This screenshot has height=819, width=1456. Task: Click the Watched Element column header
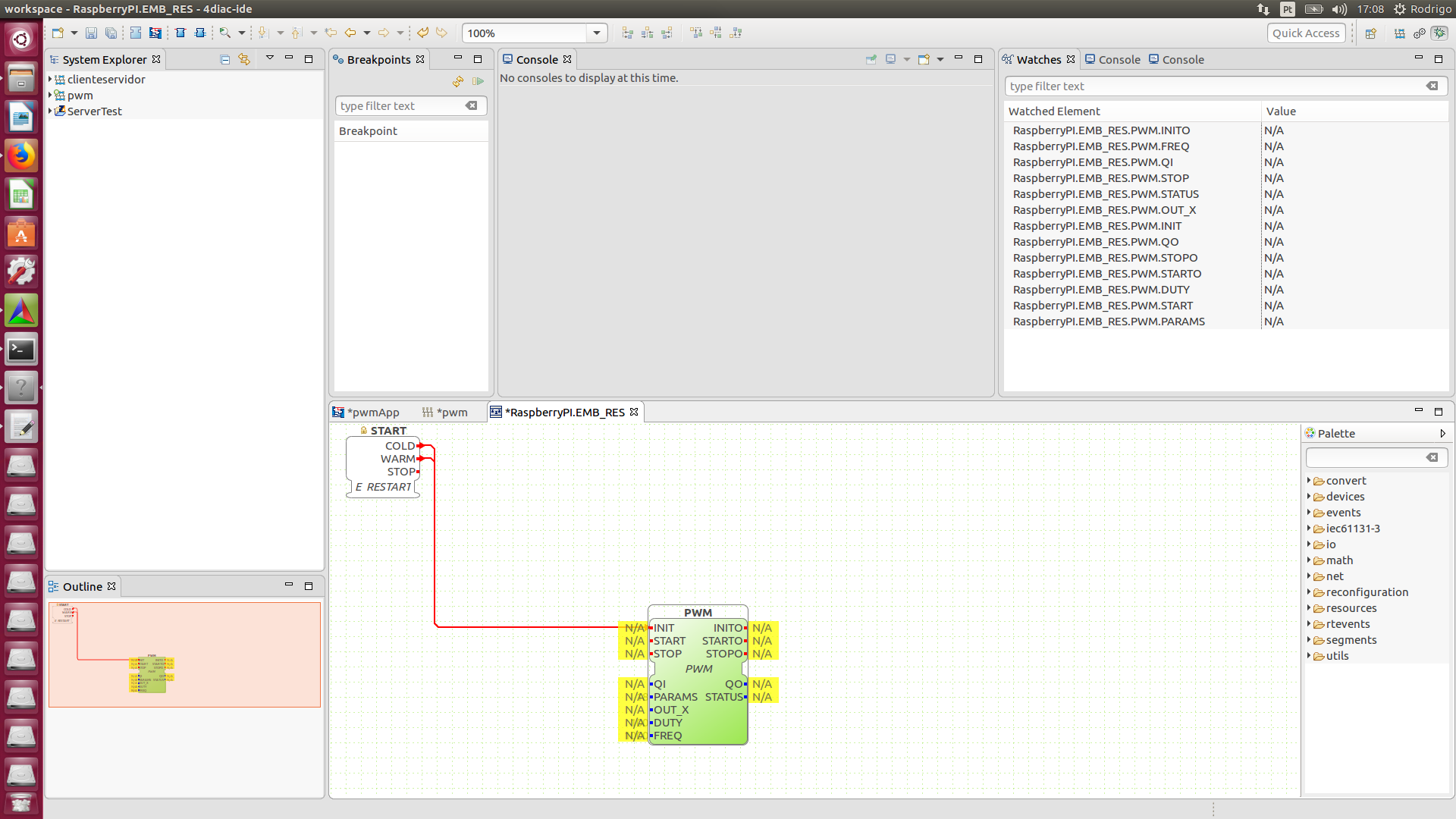1132,111
